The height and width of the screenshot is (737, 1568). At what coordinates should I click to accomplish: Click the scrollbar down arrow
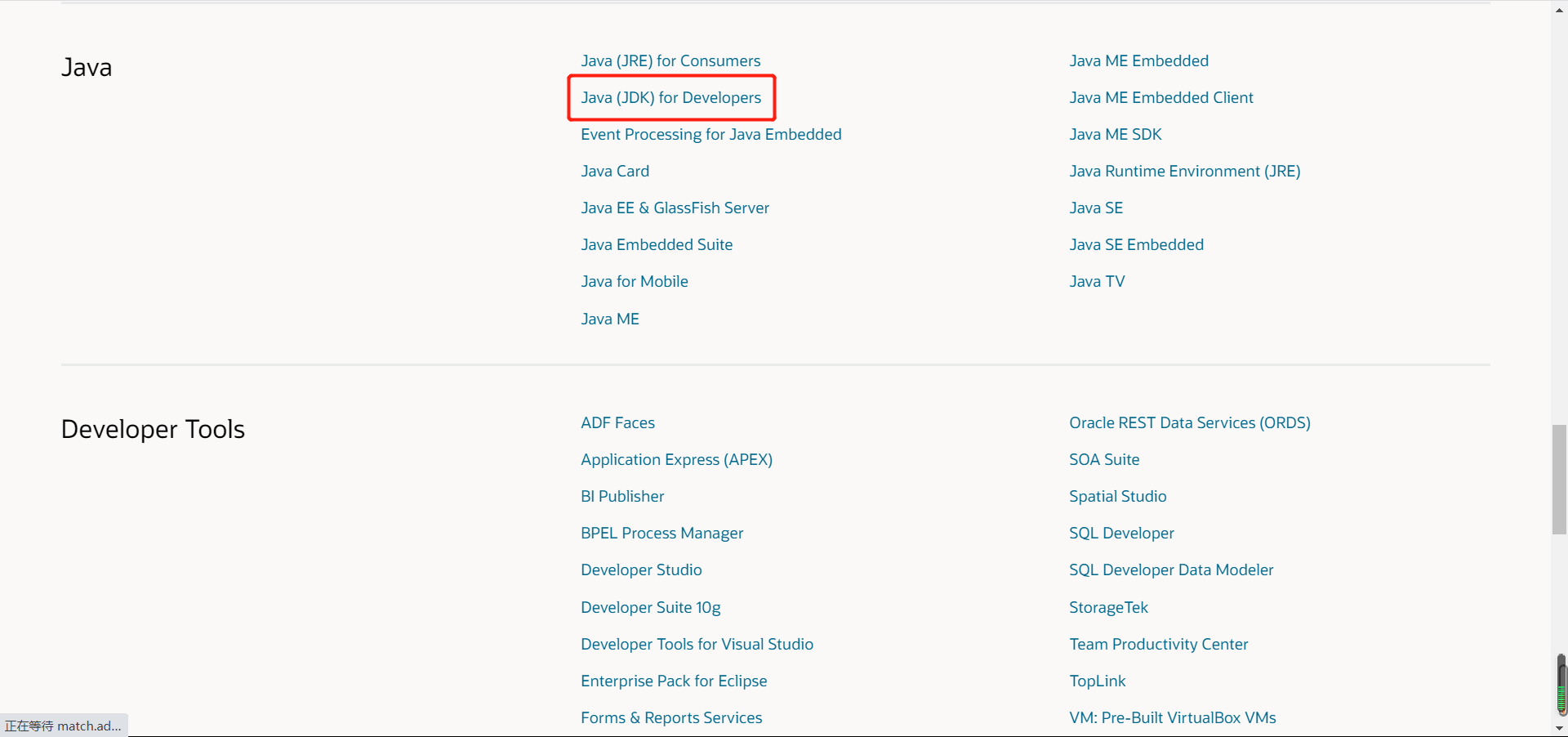[1559, 728]
